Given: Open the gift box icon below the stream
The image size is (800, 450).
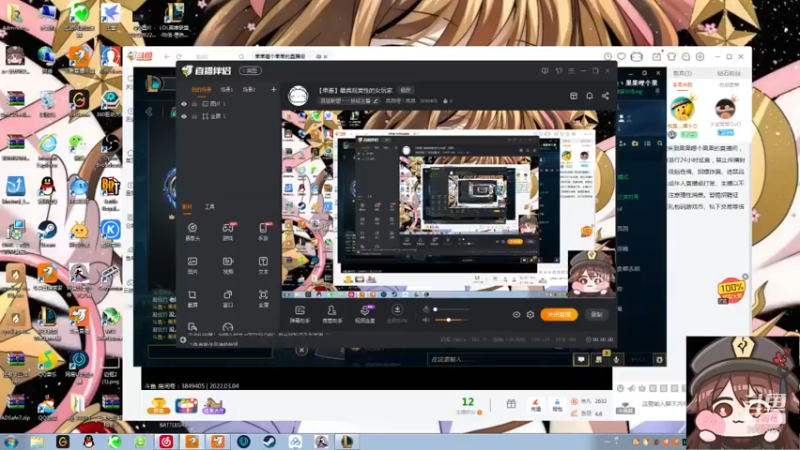Looking at the screenshot, I should (x=511, y=404).
